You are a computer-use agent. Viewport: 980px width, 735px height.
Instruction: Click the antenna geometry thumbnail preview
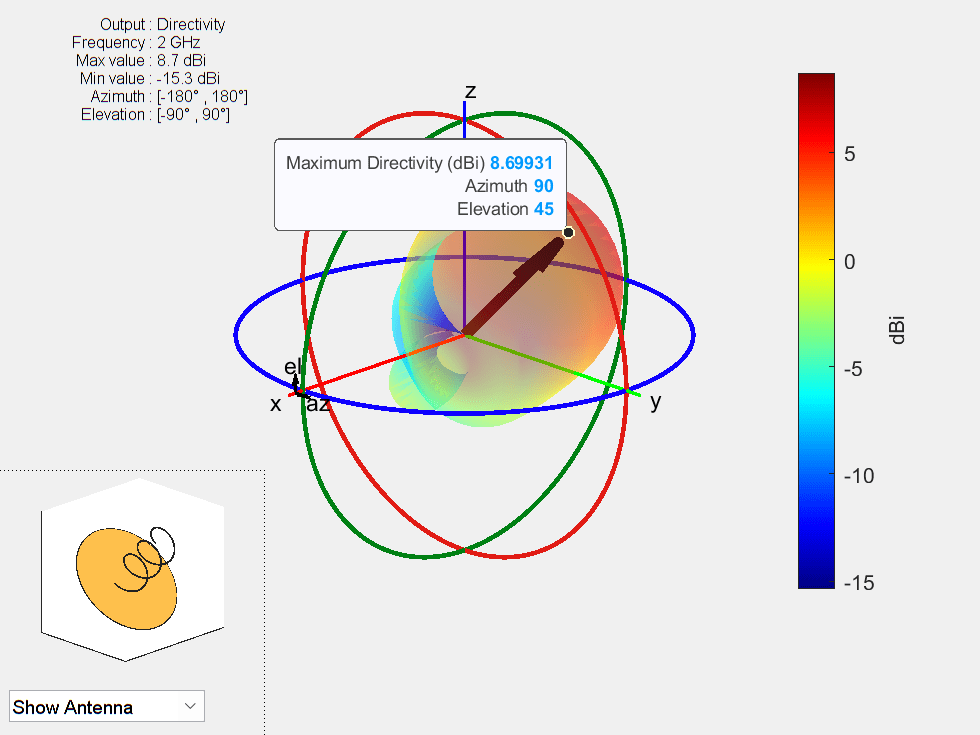coord(132,570)
